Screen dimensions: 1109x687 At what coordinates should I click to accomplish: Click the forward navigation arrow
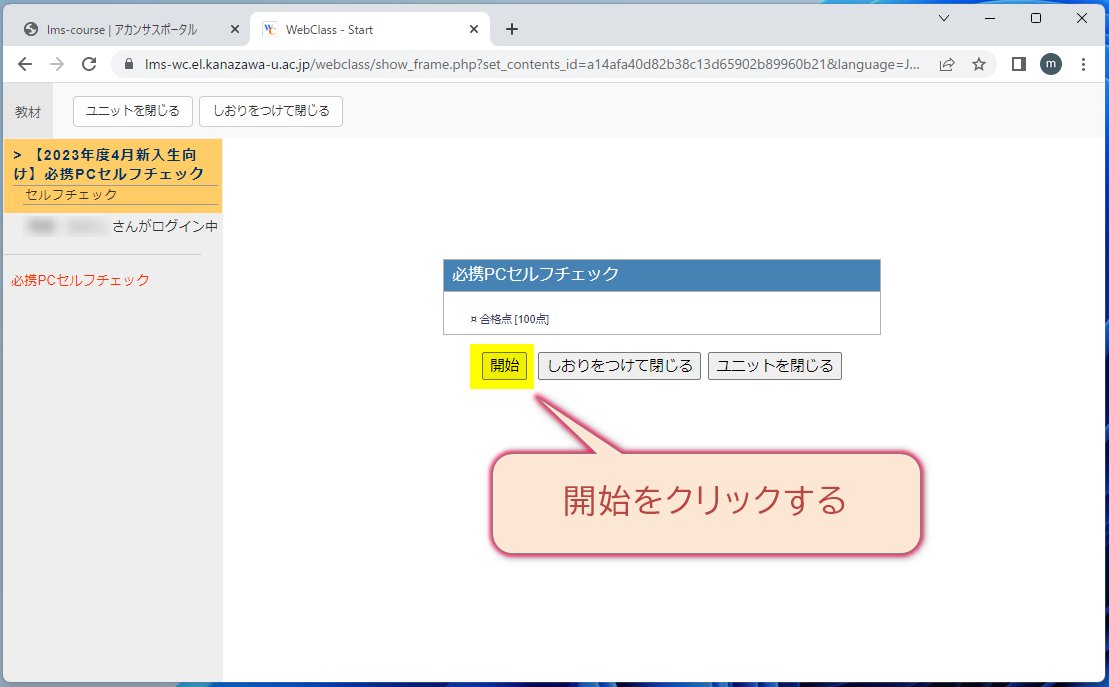[57, 63]
